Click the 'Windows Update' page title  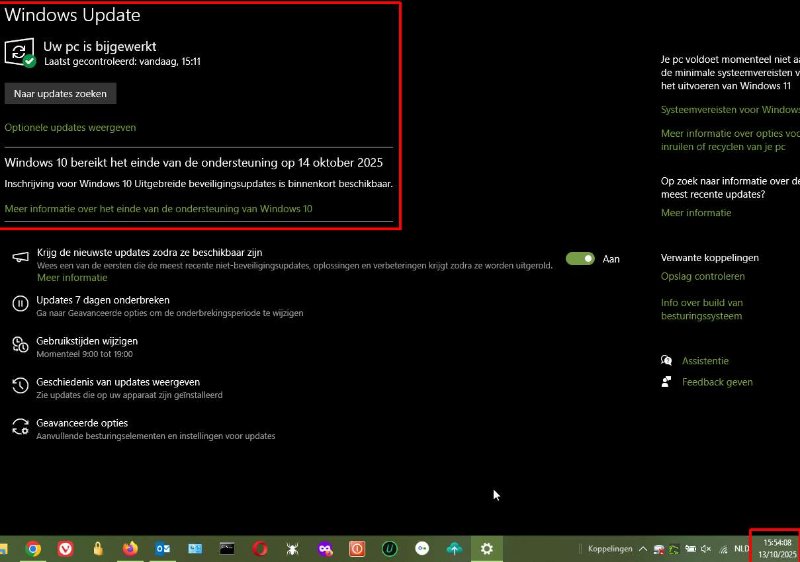(72, 15)
